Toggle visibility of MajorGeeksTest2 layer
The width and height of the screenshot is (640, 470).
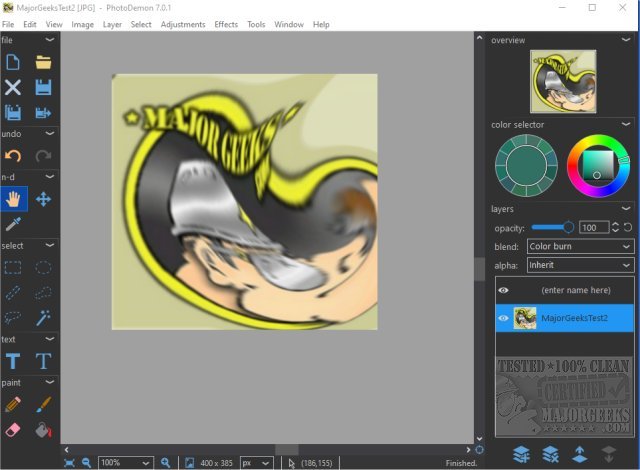(504, 318)
